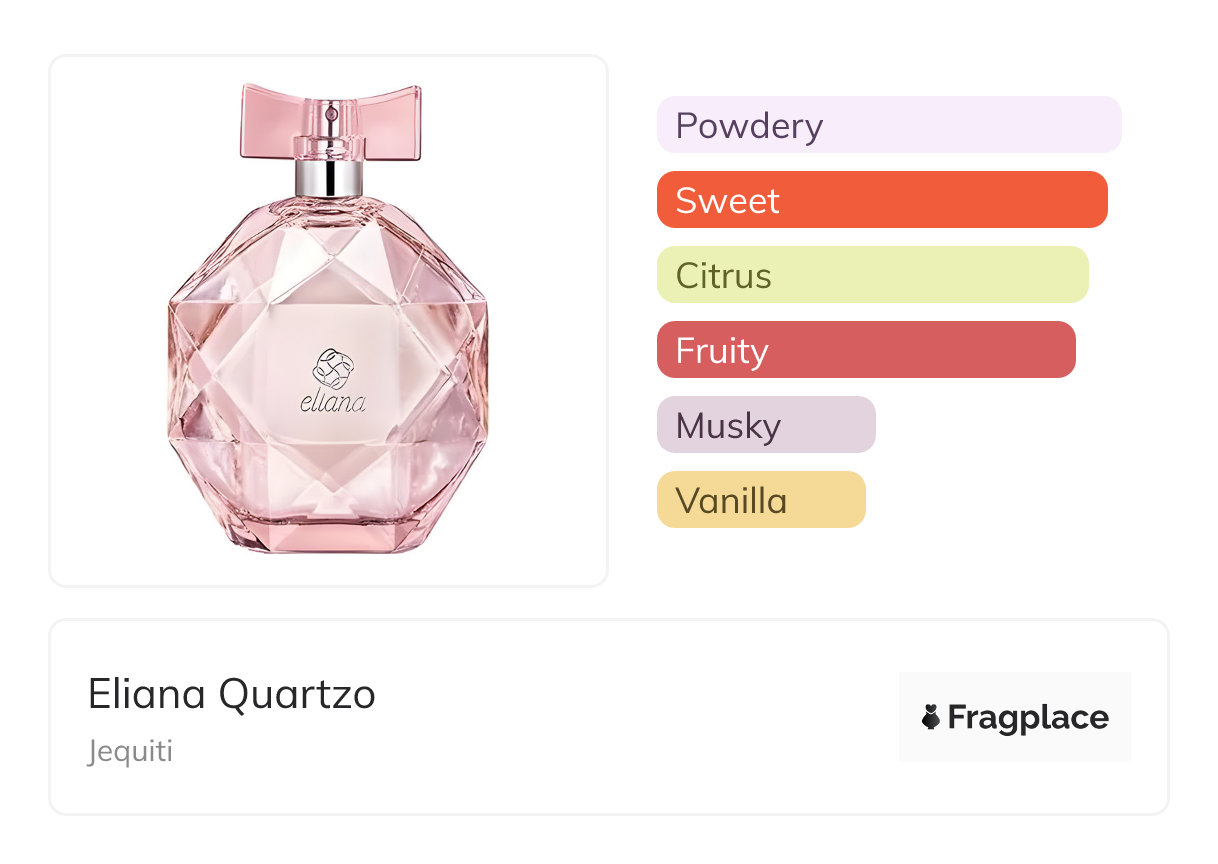The height and width of the screenshot is (864, 1218).
Task: Click the pink bow-shaped bottle cap
Action: coord(330,121)
